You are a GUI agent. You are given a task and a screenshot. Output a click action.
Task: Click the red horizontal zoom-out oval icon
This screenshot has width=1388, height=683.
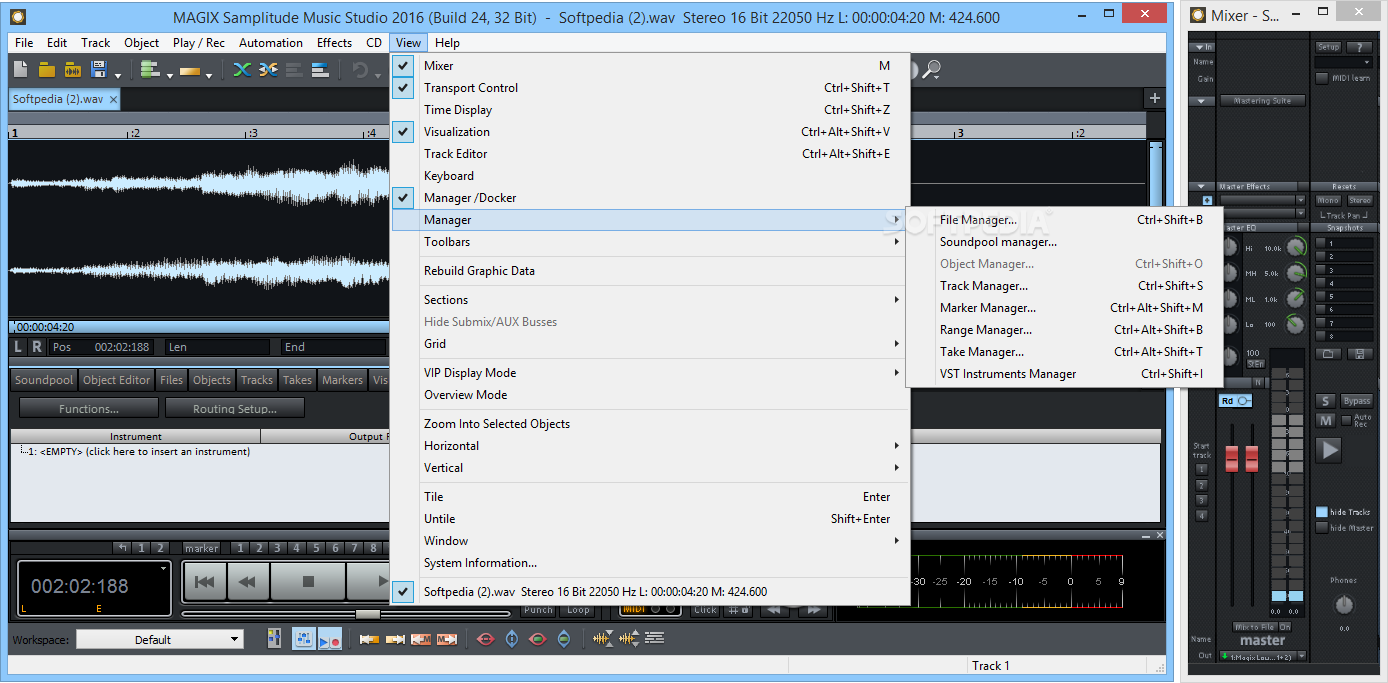coord(486,639)
